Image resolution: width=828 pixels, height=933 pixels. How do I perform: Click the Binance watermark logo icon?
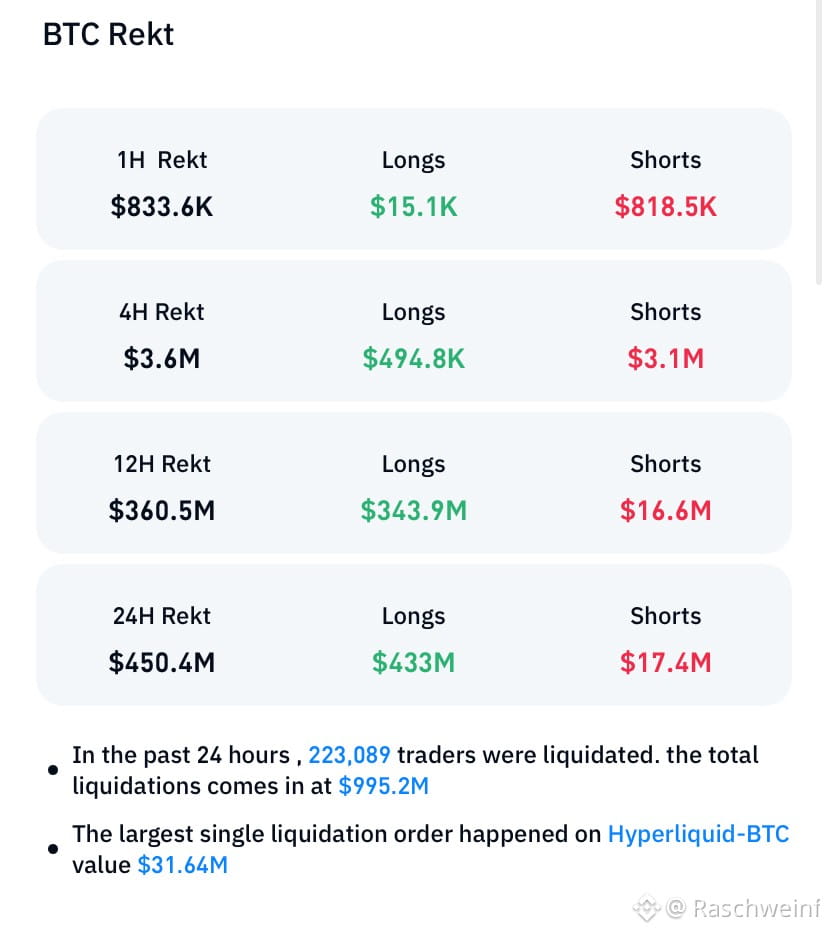pyautogui.click(x=647, y=909)
